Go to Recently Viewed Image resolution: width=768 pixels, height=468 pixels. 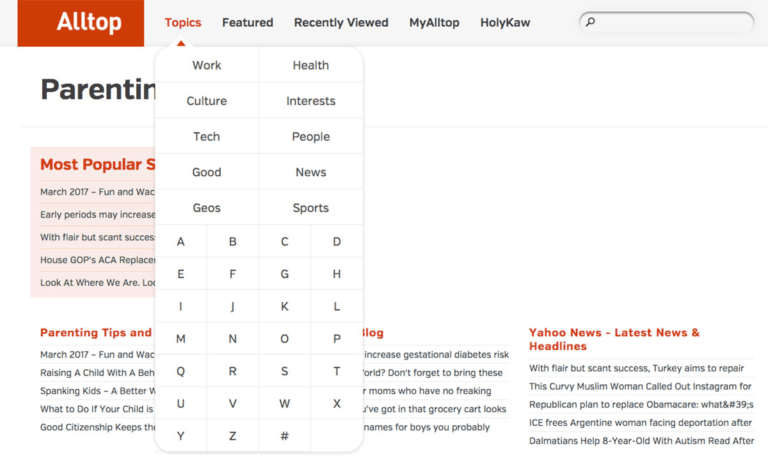[x=341, y=22]
